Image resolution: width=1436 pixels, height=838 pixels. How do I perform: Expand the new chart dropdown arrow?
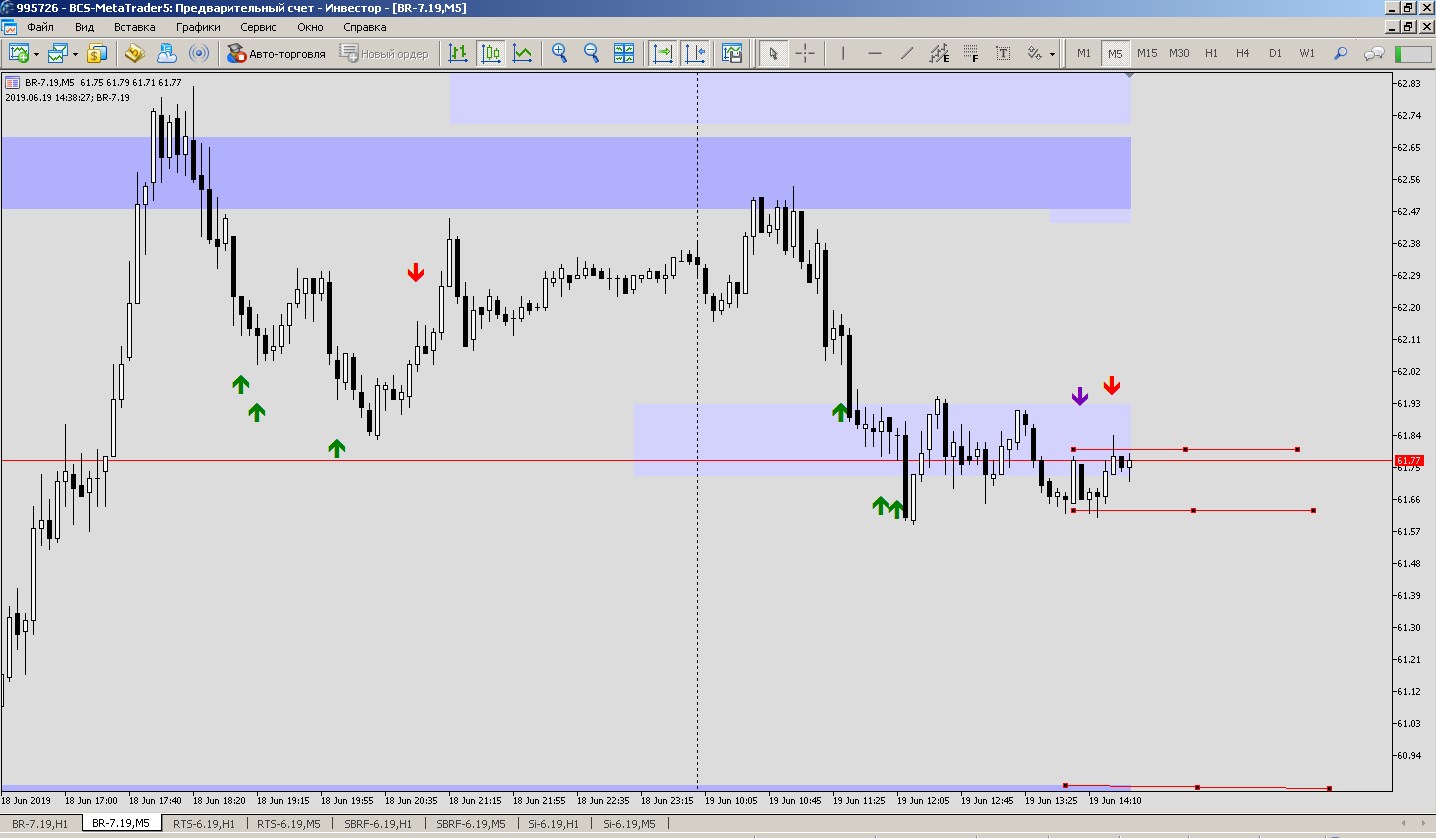[37, 54]
